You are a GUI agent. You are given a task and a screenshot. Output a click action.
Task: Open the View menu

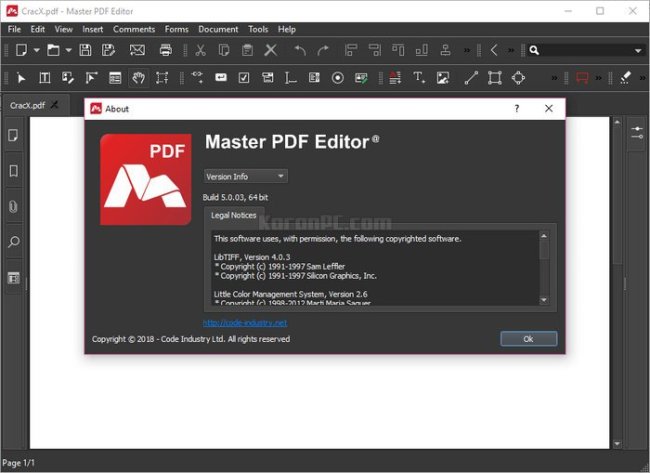click(63, 29)
